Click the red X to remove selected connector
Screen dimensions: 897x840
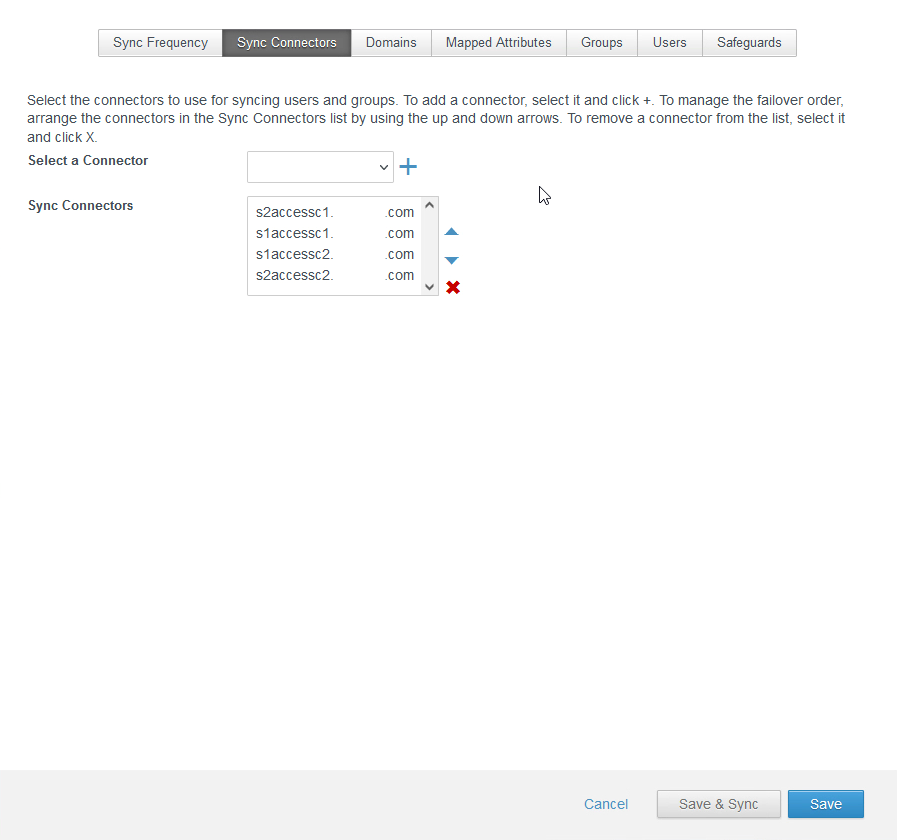[452, 287]
